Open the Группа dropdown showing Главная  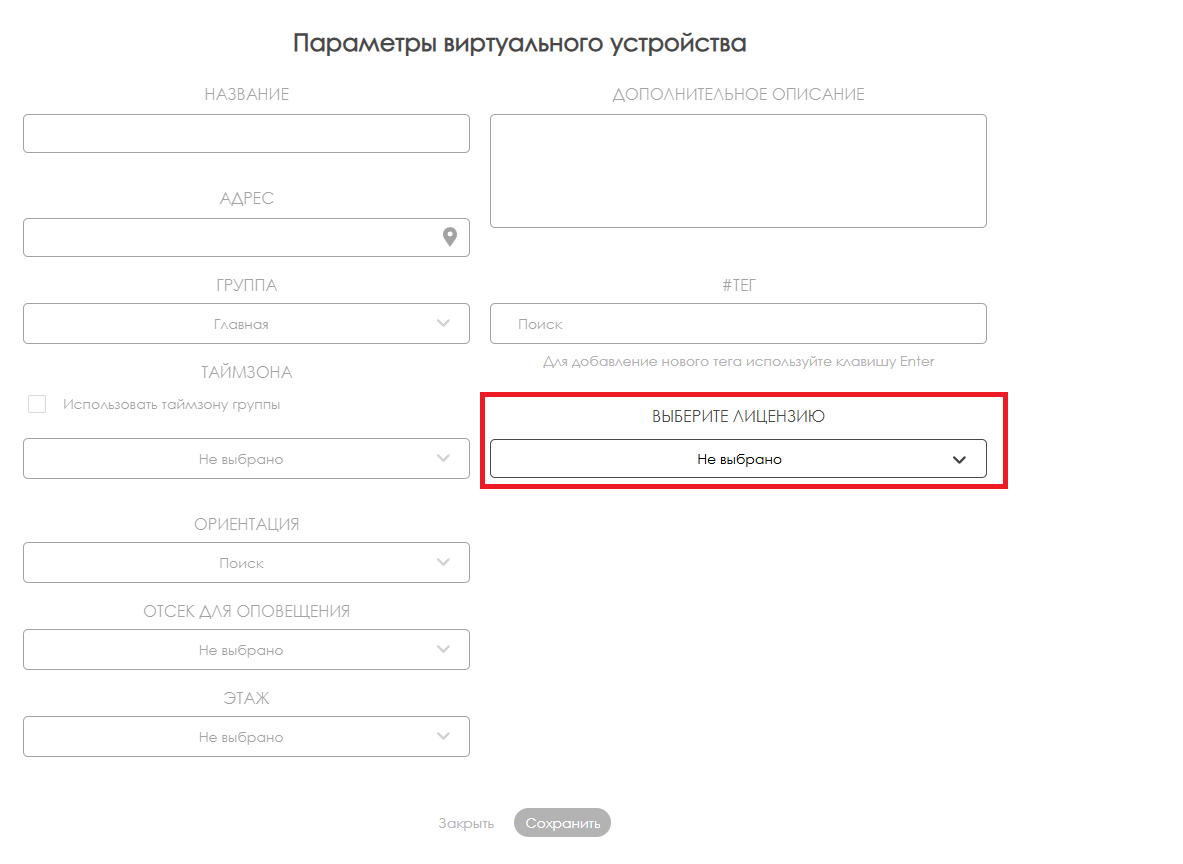(x=241, y=324)
